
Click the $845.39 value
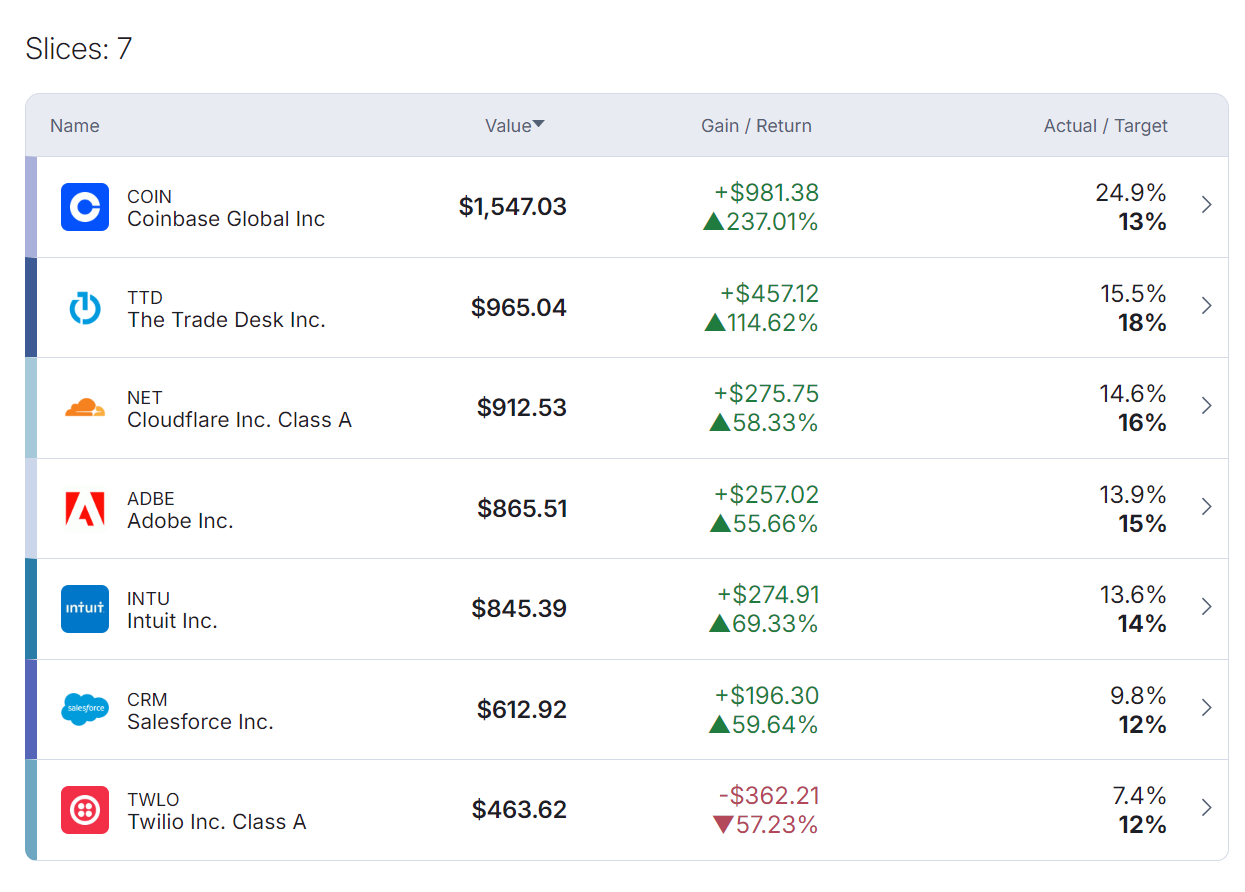tap(519, 609)
